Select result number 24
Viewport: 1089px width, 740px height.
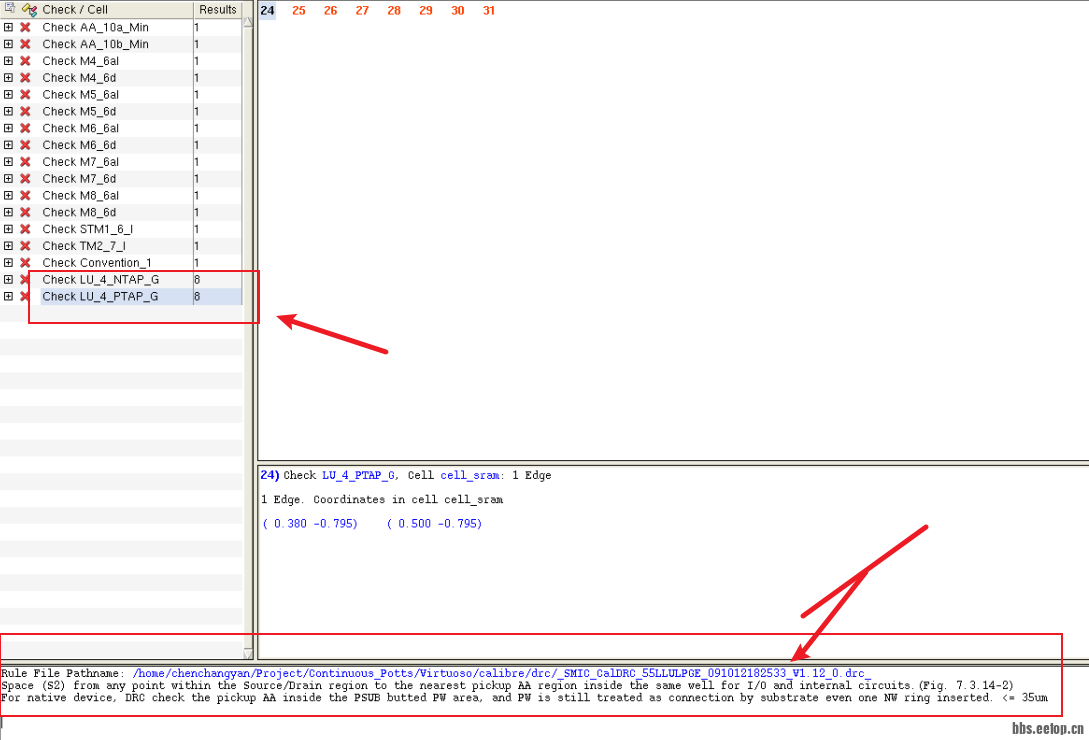click(267, 10)
